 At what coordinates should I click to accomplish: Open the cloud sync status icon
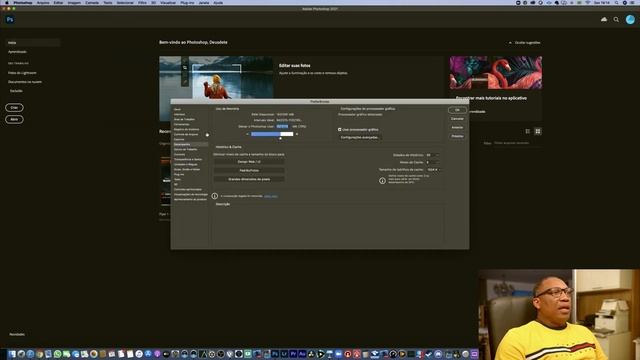pyautogui.click(x=604, y=19)
